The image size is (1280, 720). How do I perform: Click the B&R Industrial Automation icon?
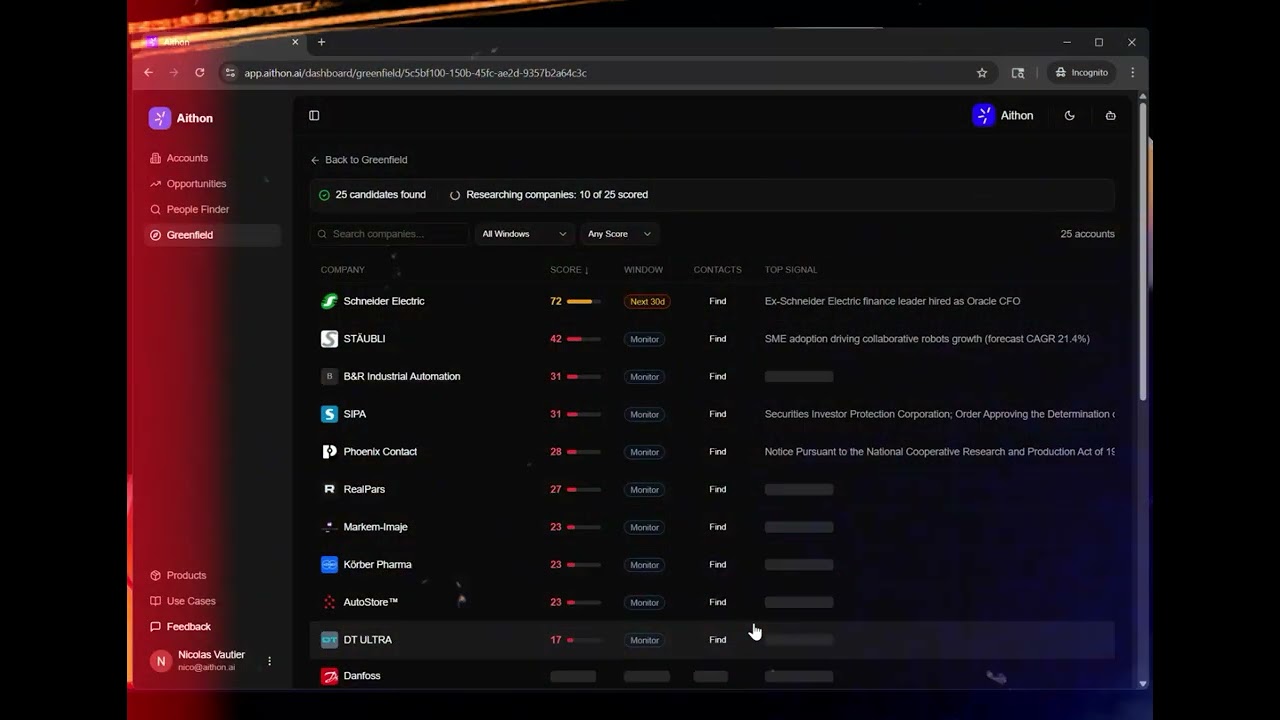tap(329, 377)
